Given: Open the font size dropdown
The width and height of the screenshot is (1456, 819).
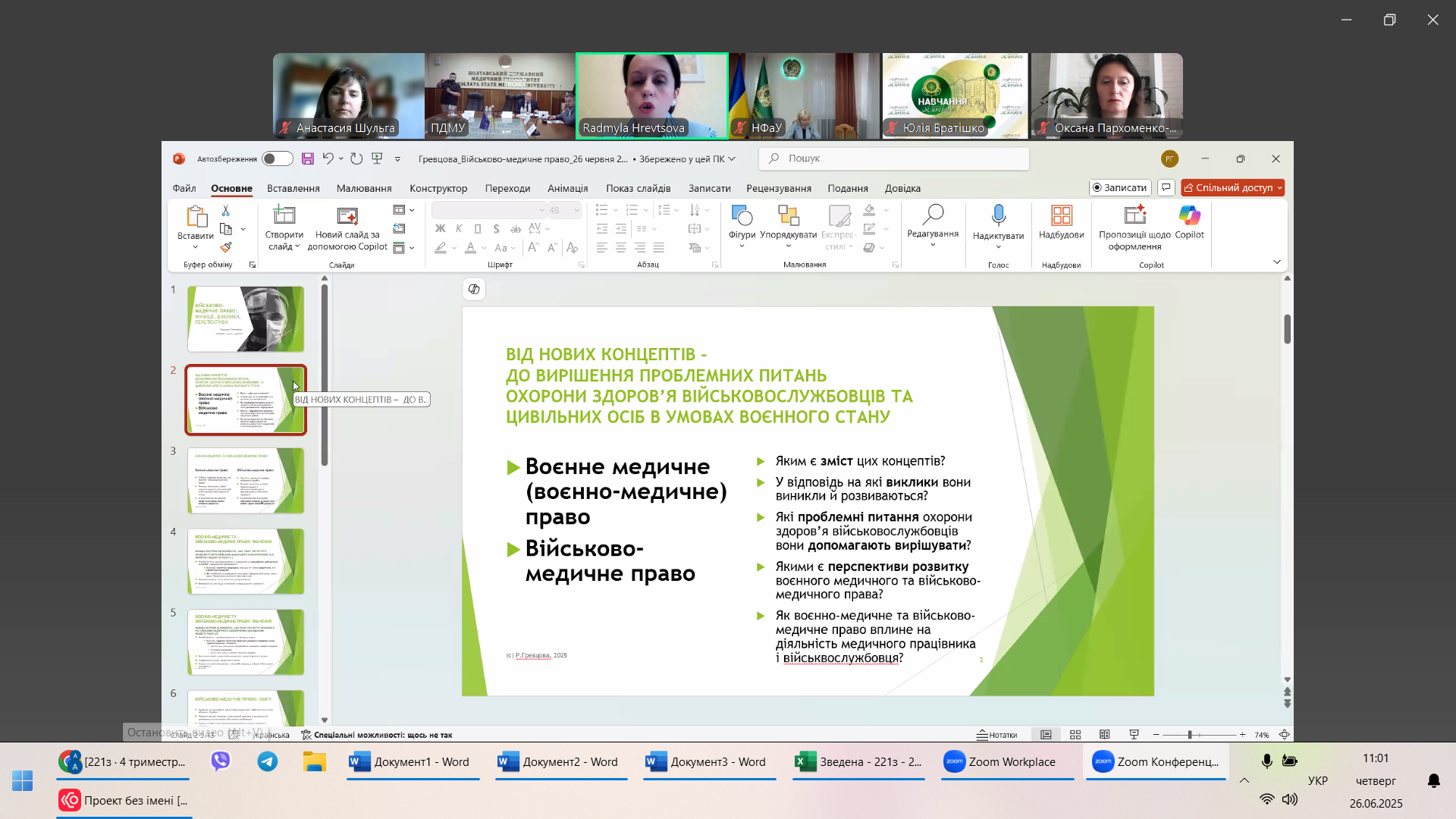Looking at the screenshot, I should click(576, 210).
